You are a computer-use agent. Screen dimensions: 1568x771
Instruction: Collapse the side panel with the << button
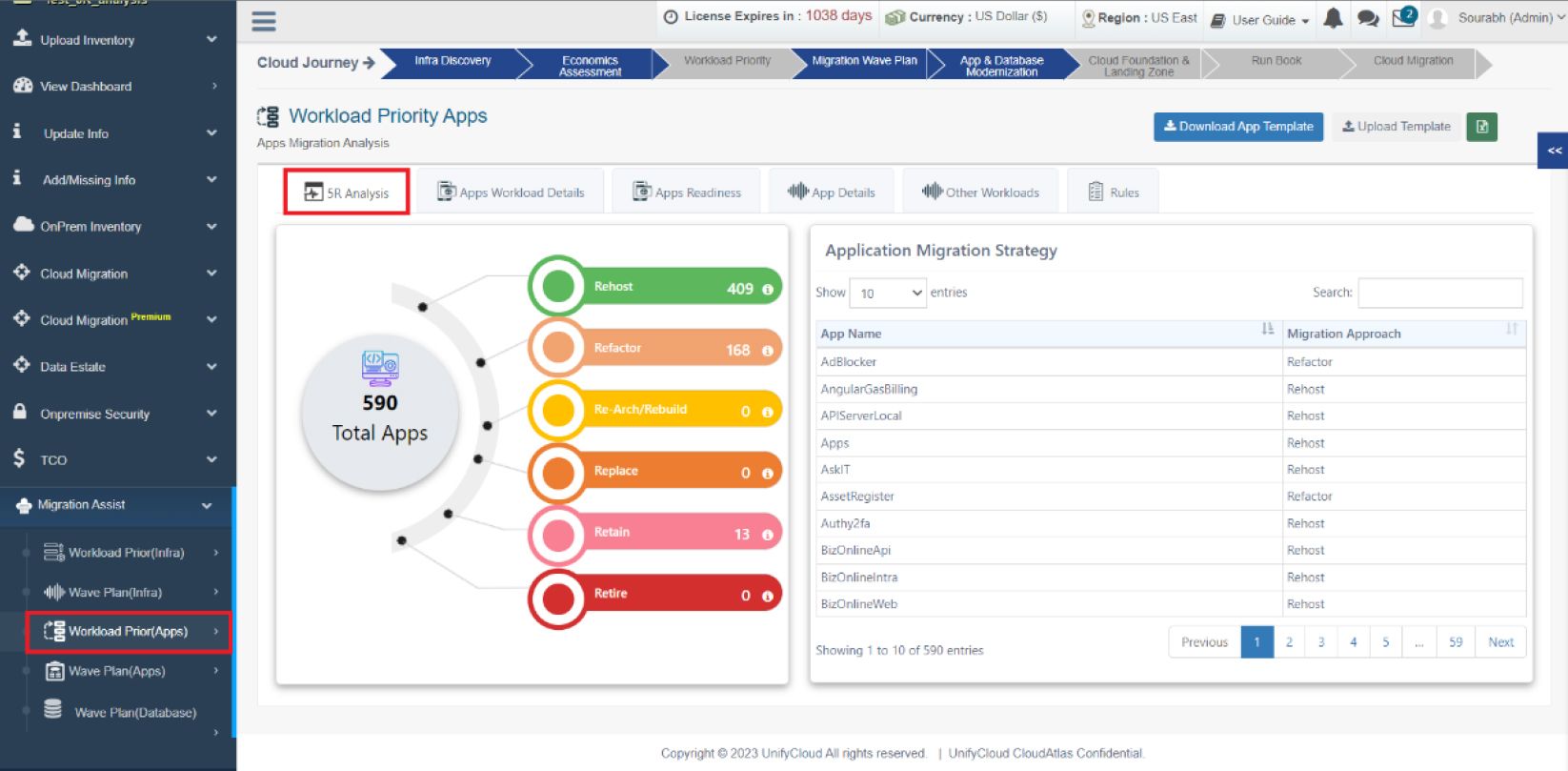point(1554,151)
